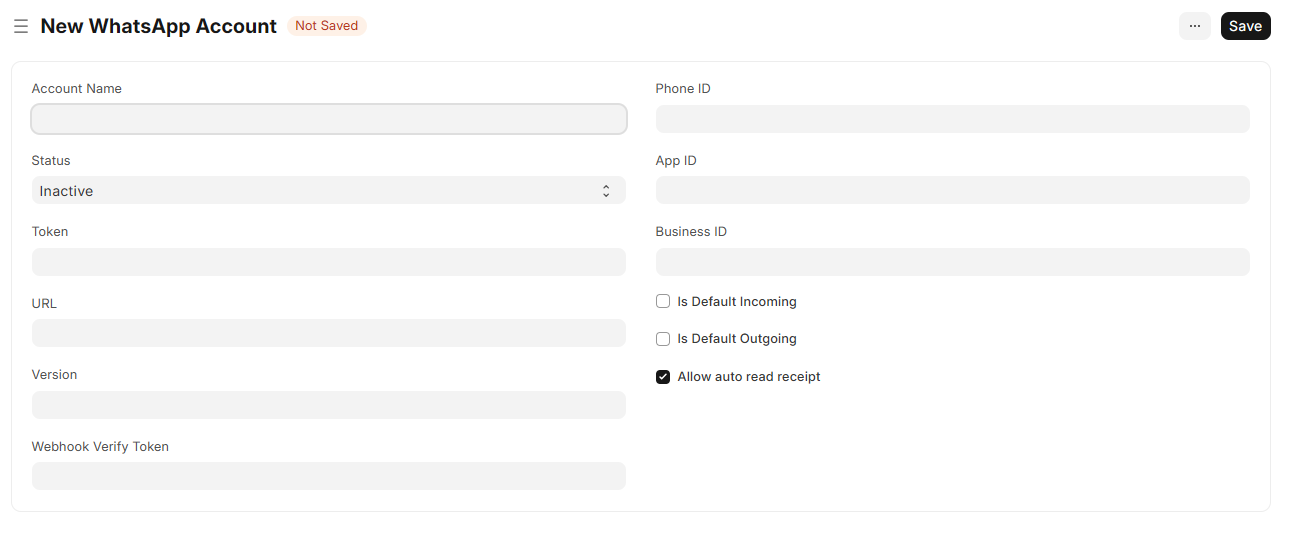Open the three-dots more options menu
This screenshot has height=558, width=1307.
tap(1195, 26)
